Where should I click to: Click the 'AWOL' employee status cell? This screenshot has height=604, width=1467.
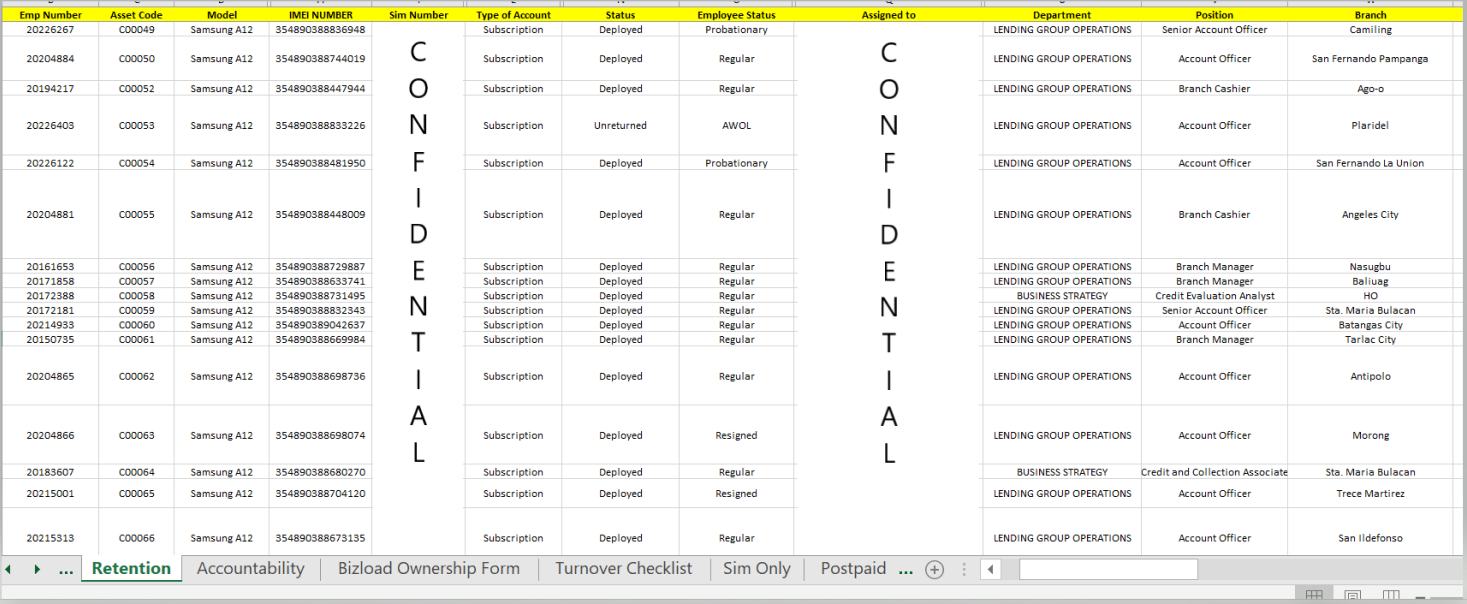736,126
